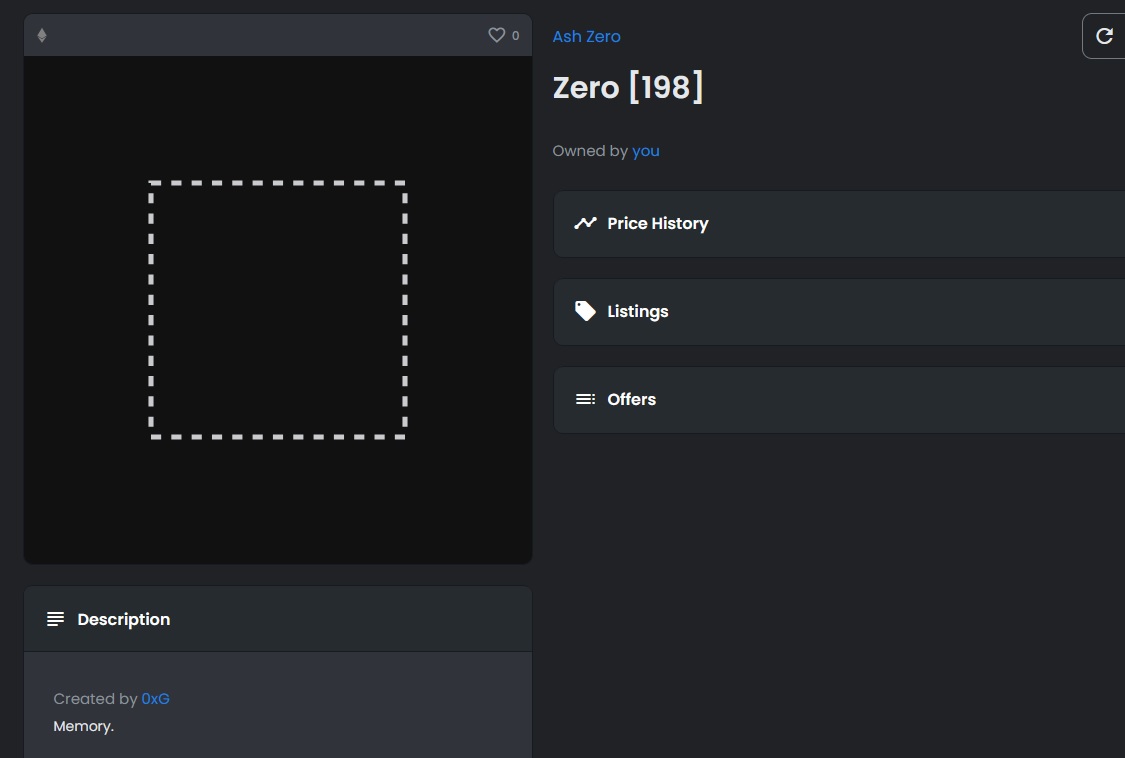Viewport: 1125px width, 758px height.
Task: Click the 'Memory.' description text
Action: click(83, 726)
